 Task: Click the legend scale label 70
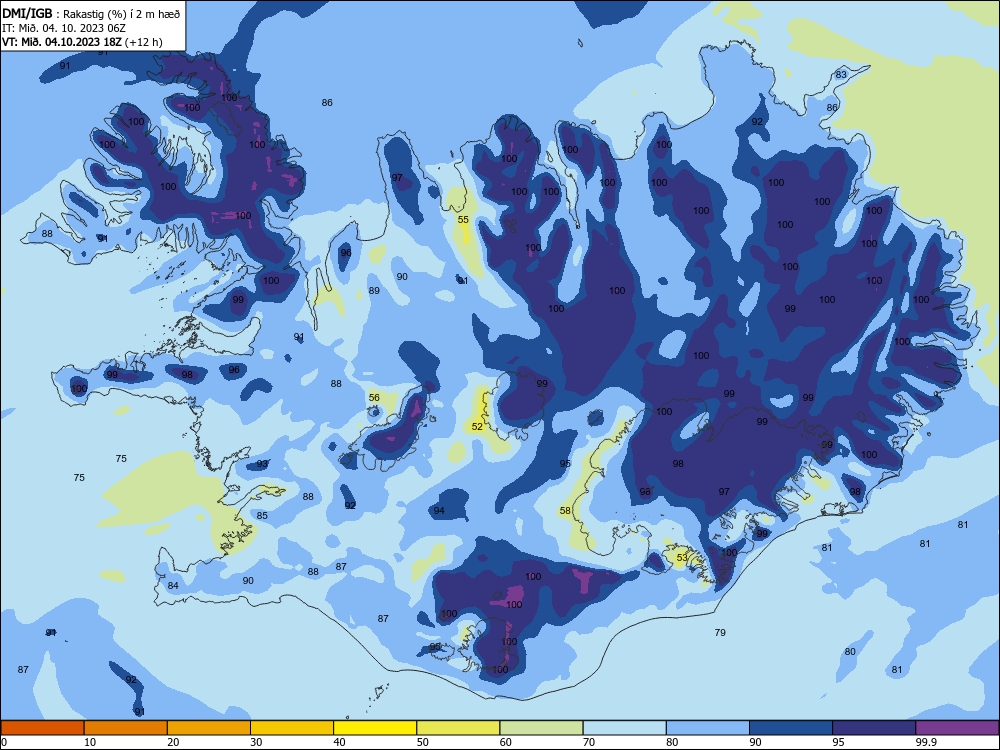[x=589, y=742]
